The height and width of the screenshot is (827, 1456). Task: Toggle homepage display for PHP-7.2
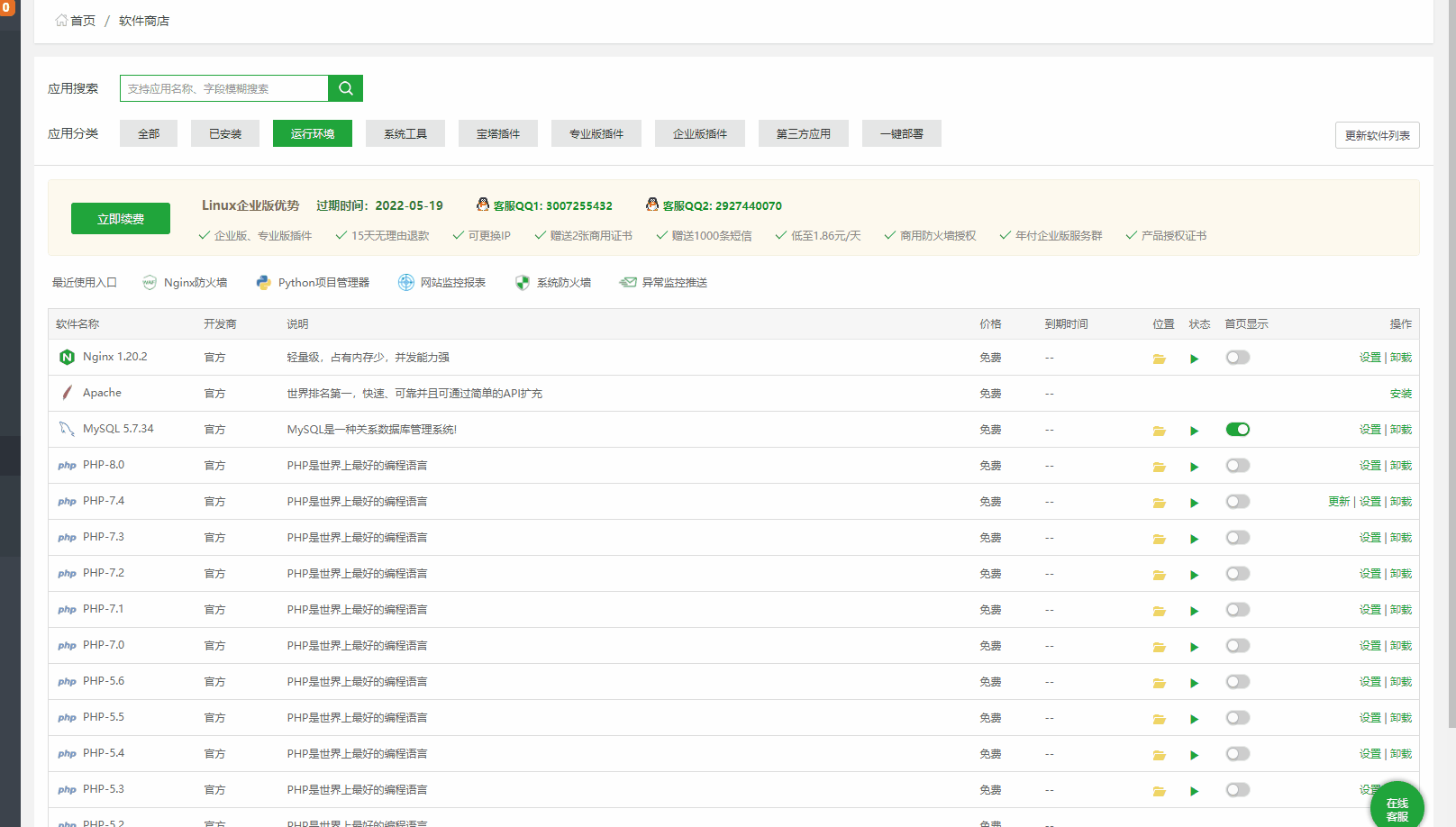click(1238, 574)
